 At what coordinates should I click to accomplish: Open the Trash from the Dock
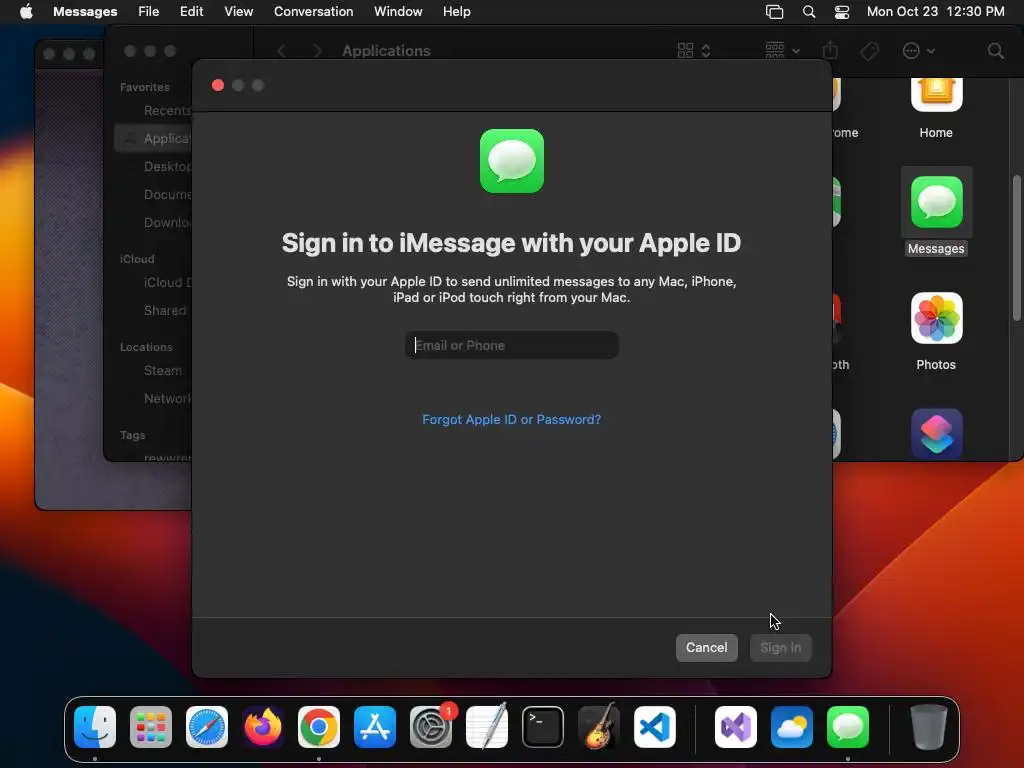[929, 727]
